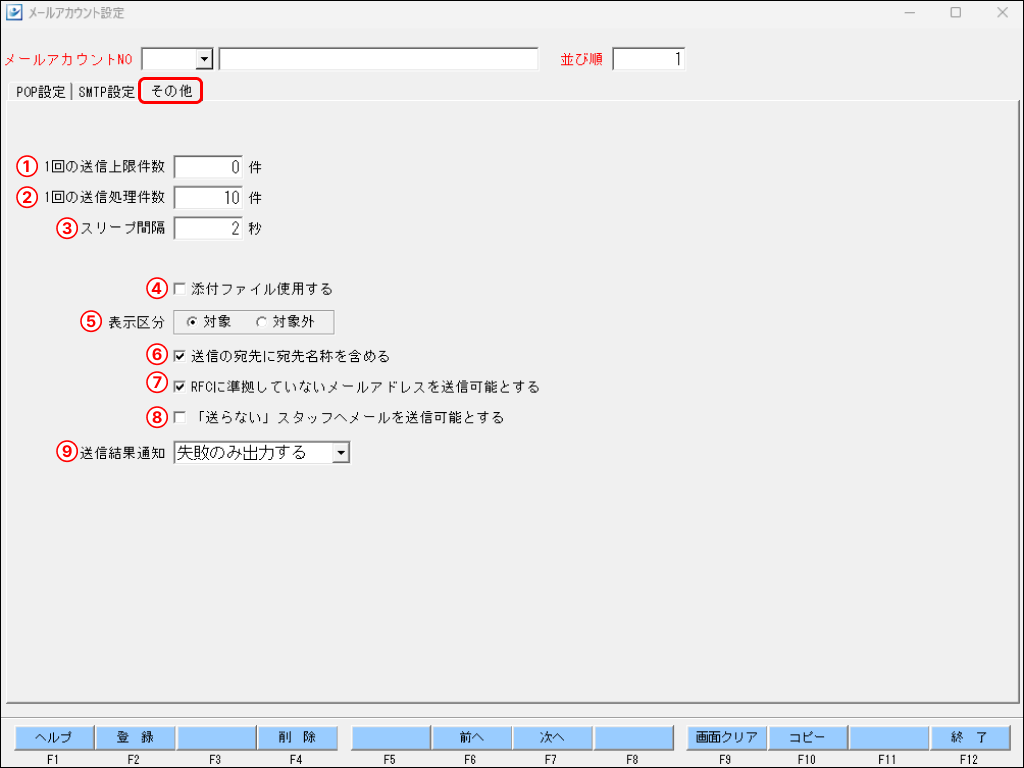The height and width of the screenshot is (768, 1024).
Task: Select the その他 tab
Action: 171,91
